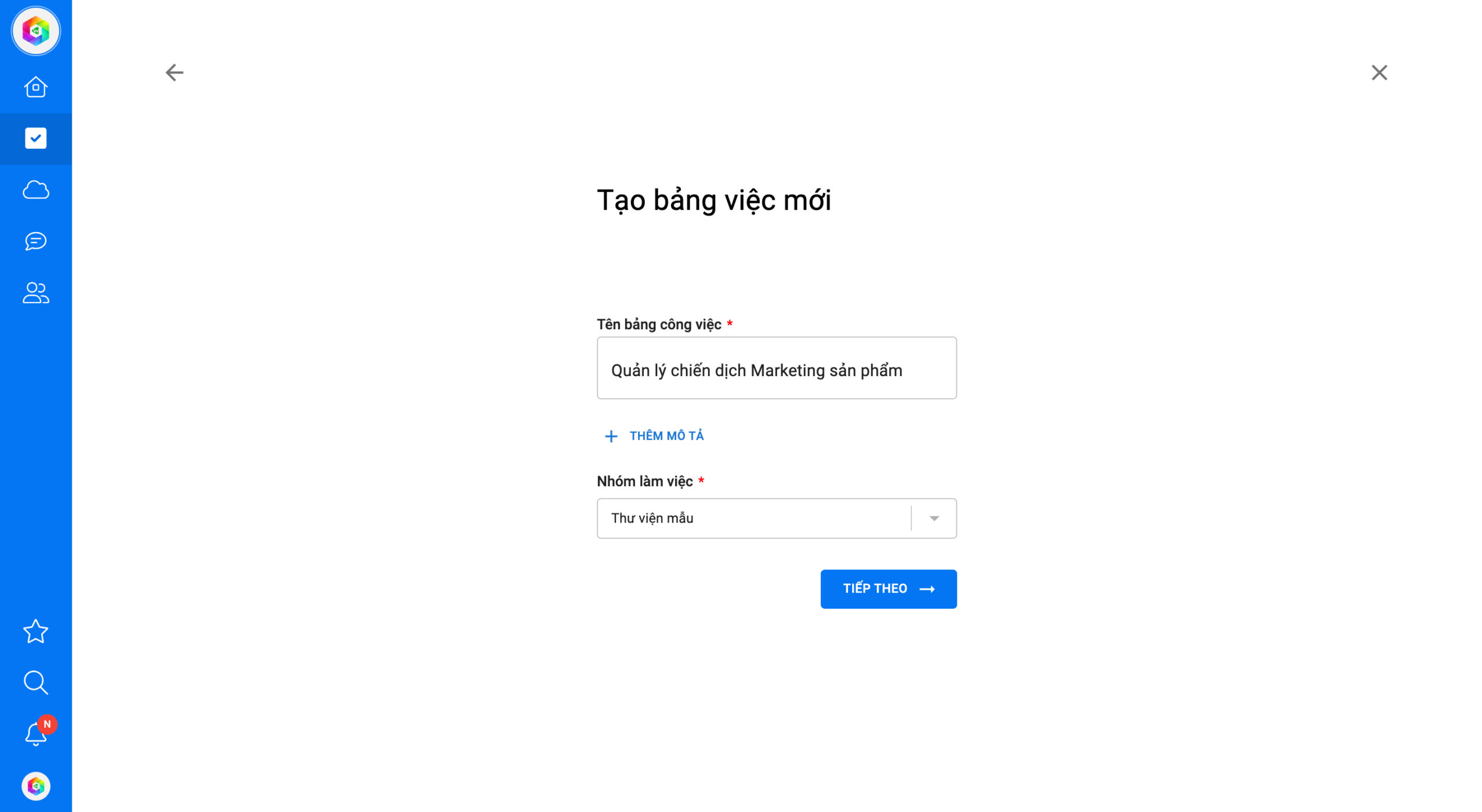Click TIẾP THEO to proceed
This screenshot has width=1482, height=812.
888,588
